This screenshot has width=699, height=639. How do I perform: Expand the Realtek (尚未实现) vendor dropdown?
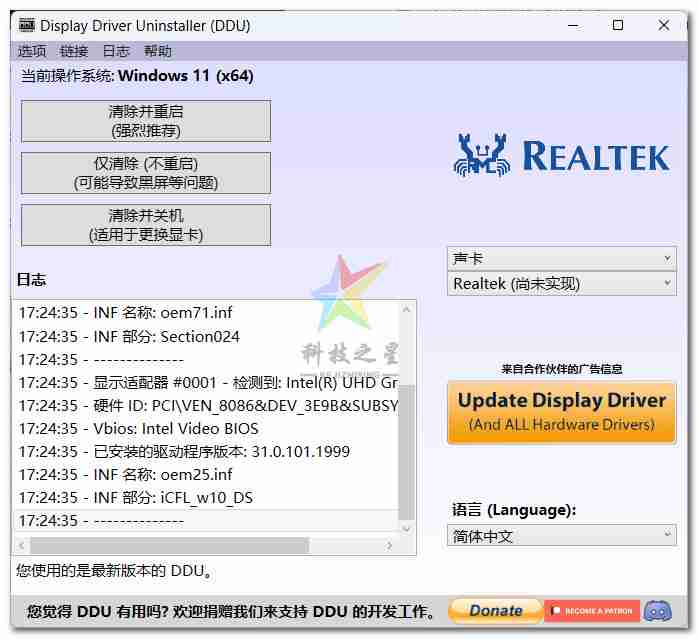[x=561, y=284]
